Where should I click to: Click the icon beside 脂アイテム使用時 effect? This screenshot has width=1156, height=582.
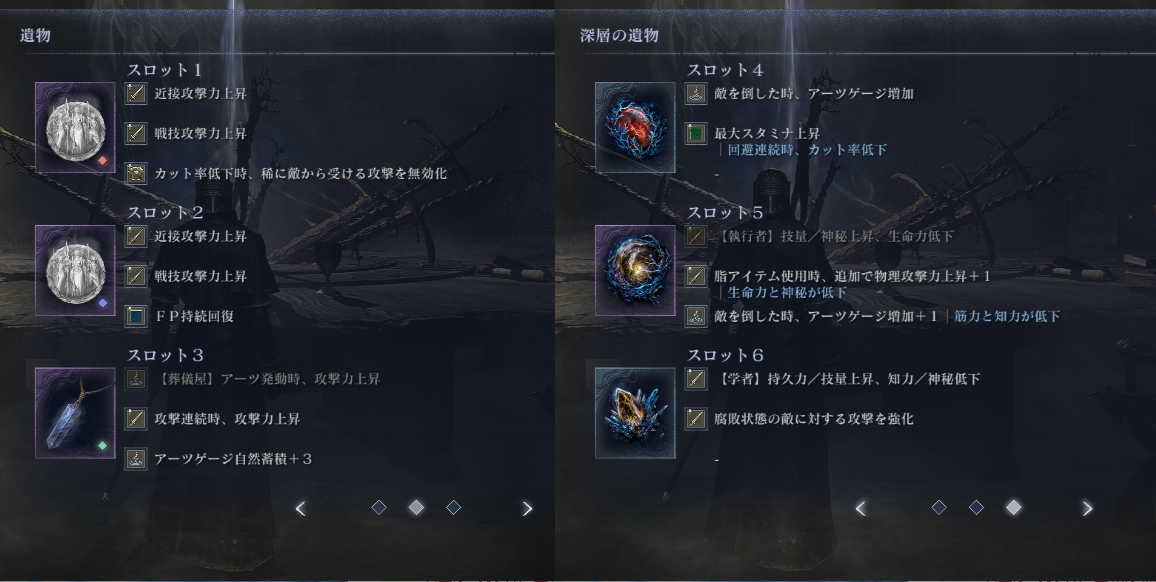pyautogui.click(x=696, y=276)
